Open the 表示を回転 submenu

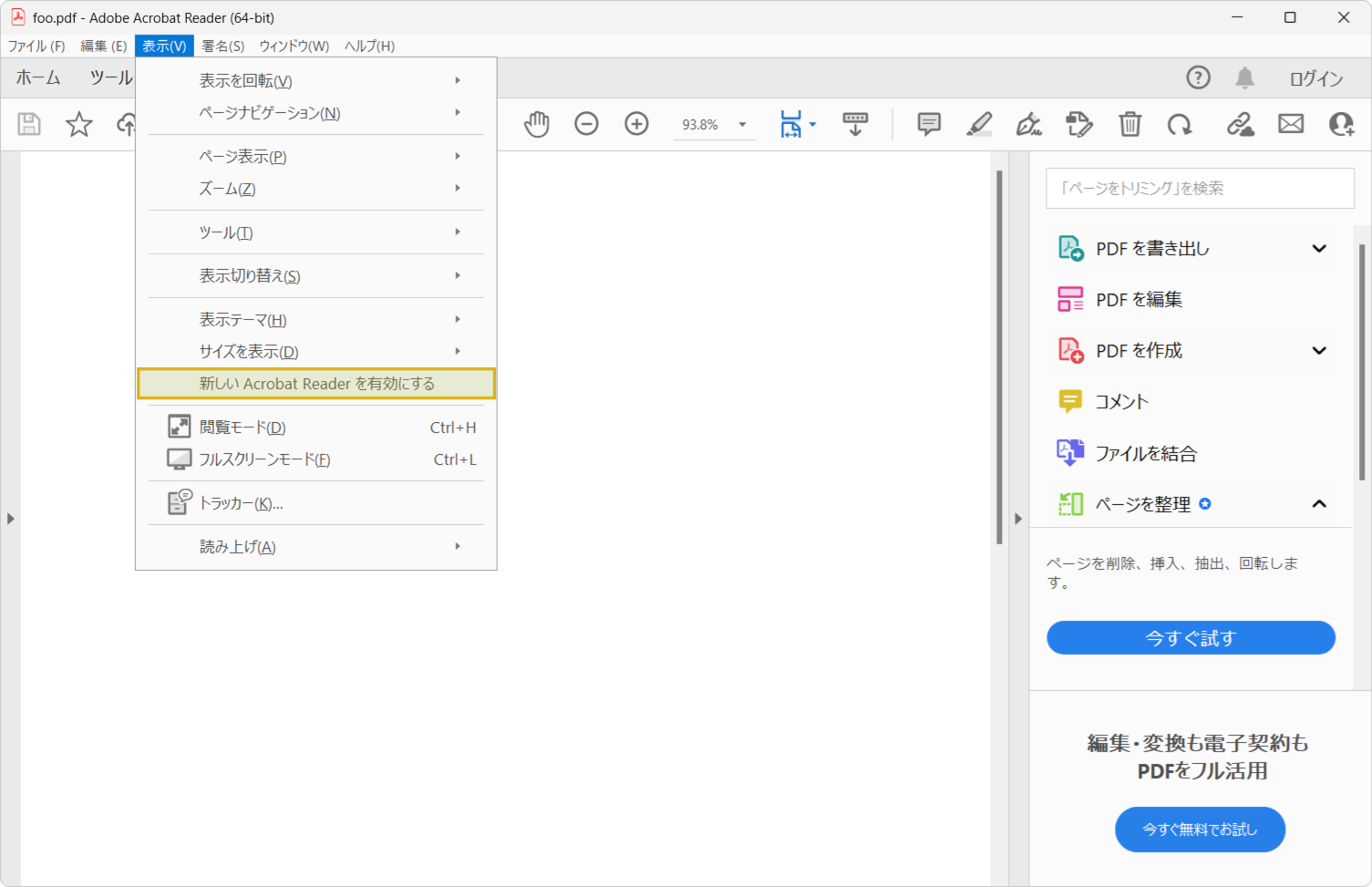(316, 81)
